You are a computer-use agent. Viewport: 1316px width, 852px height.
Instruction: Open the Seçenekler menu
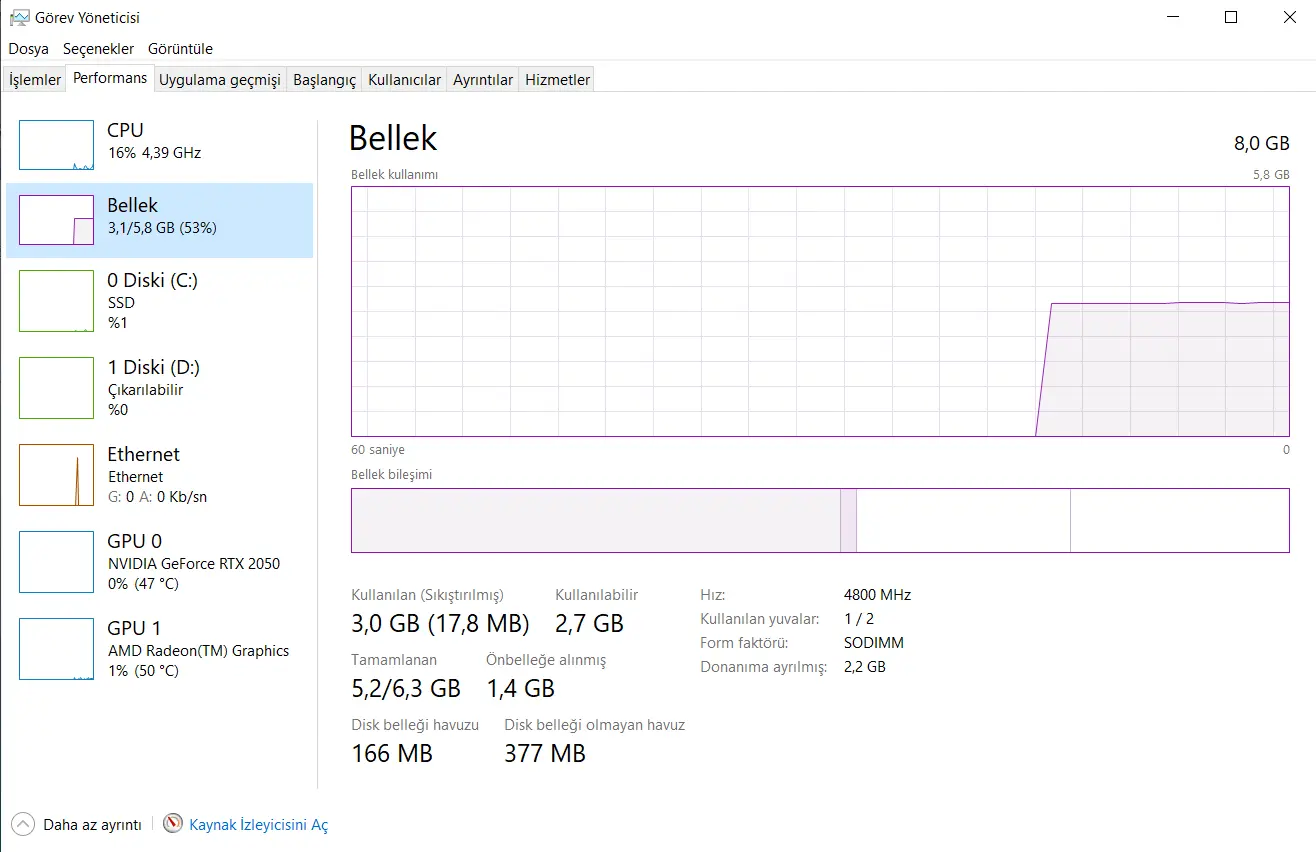98,48
